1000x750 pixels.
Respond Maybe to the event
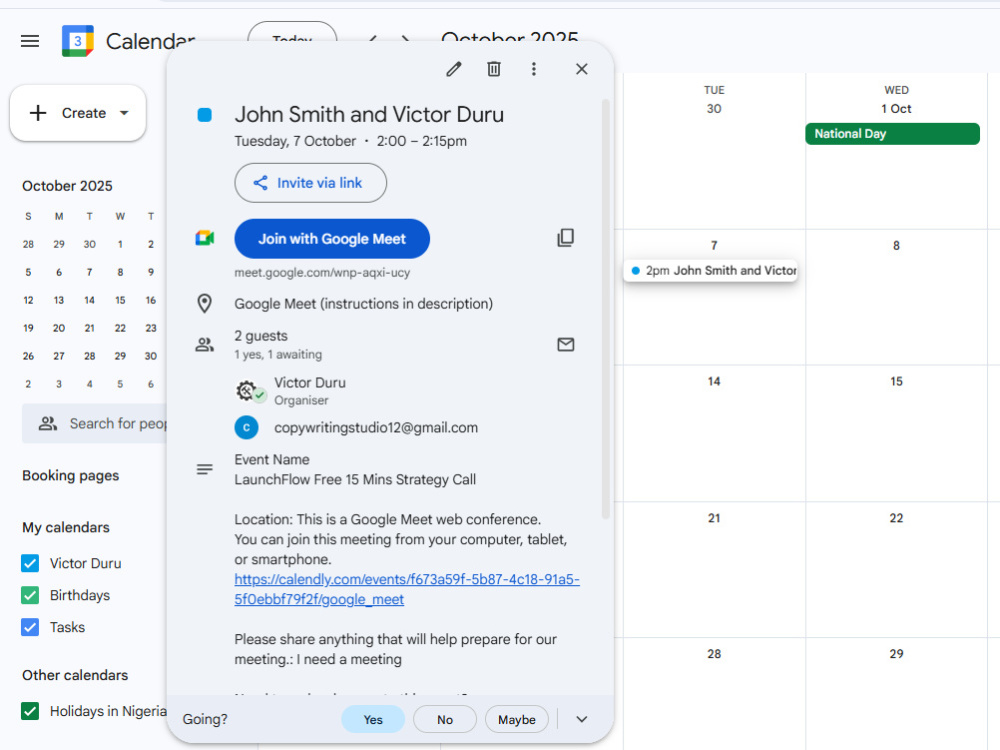(x=517, y=719)
